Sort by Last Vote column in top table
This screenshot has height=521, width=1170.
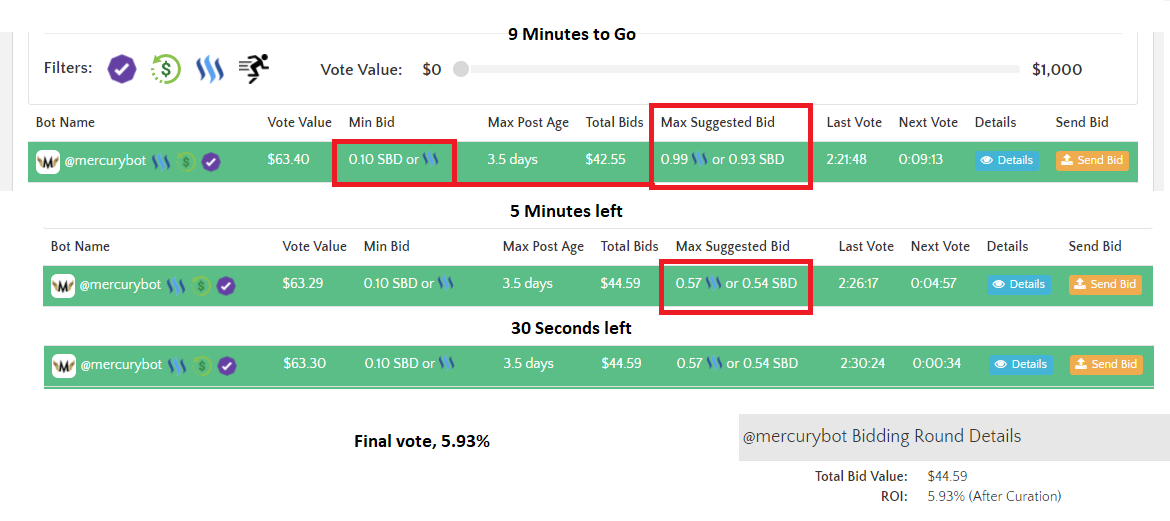(854, 122)
